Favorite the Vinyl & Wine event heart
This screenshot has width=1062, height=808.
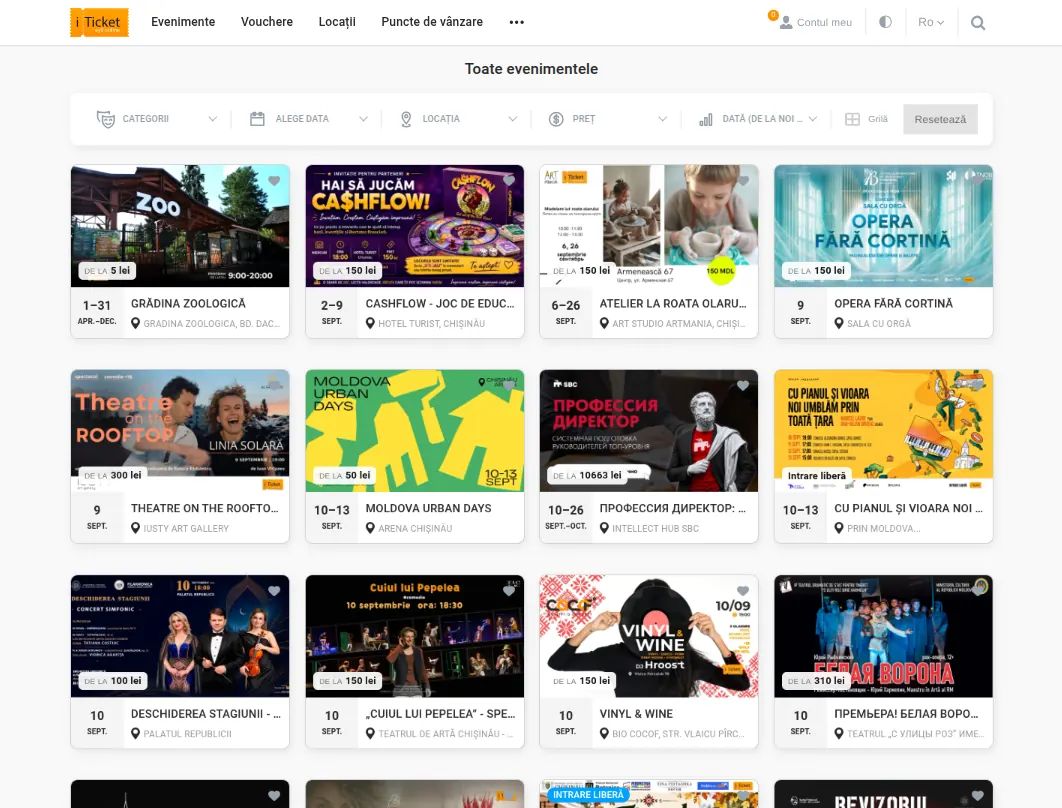click(743, 591)
